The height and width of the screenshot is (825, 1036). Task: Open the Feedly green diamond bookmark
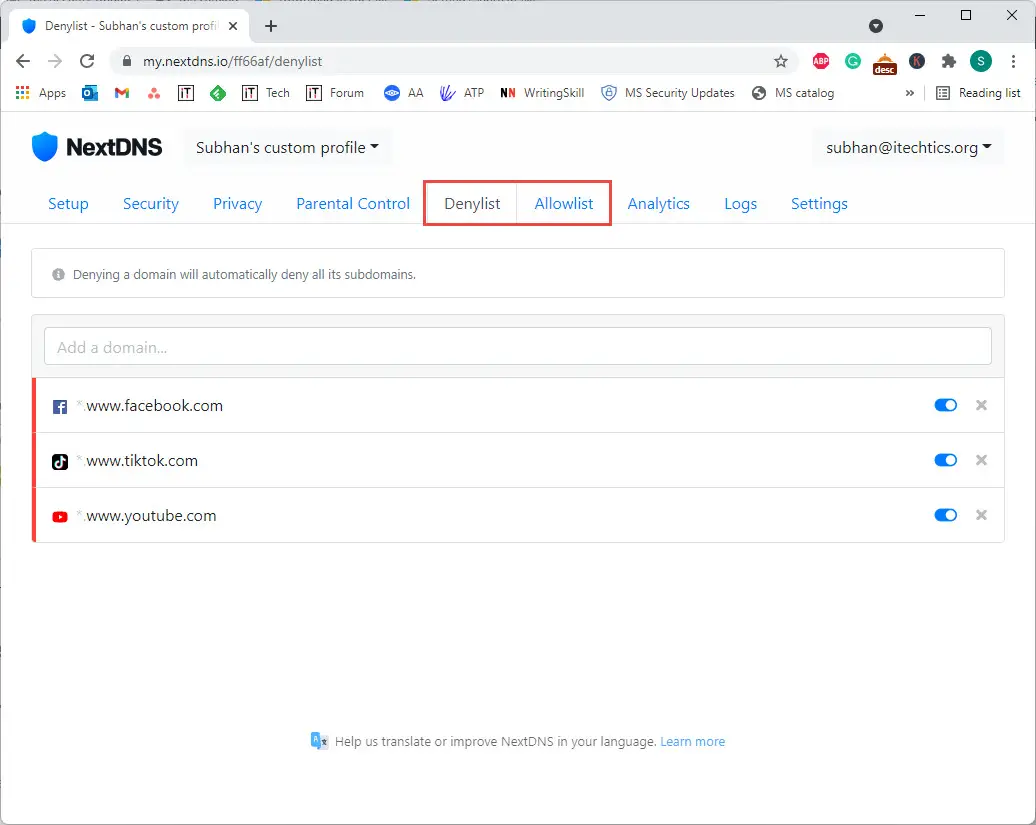pos(218,93)
